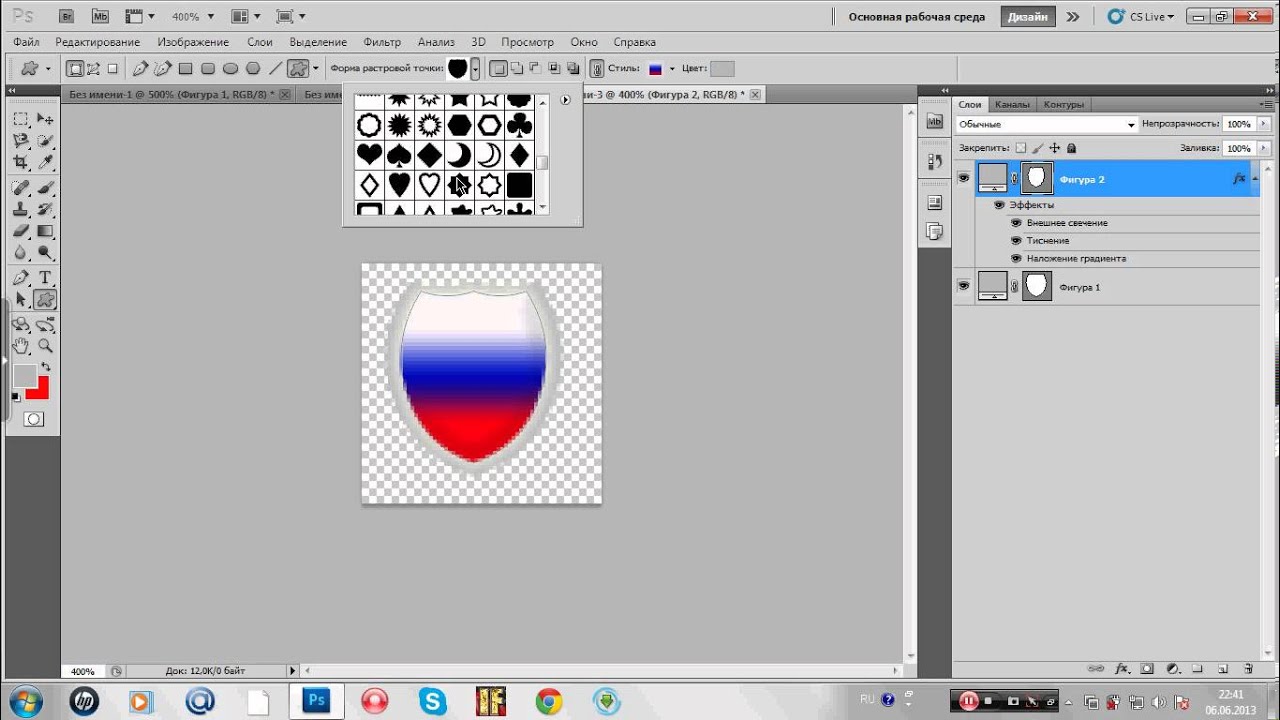Toggle visibility of Внешнее свечение effect
Screen dimensions: 1280x720
tap(1016, 223)
